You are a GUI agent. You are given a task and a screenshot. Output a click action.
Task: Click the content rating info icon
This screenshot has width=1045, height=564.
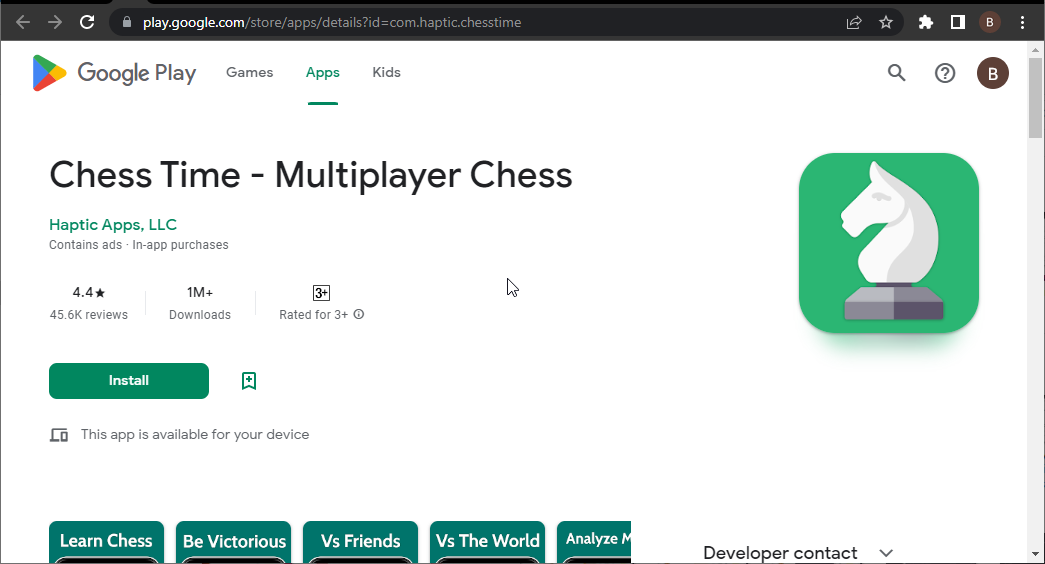[359, 314]
